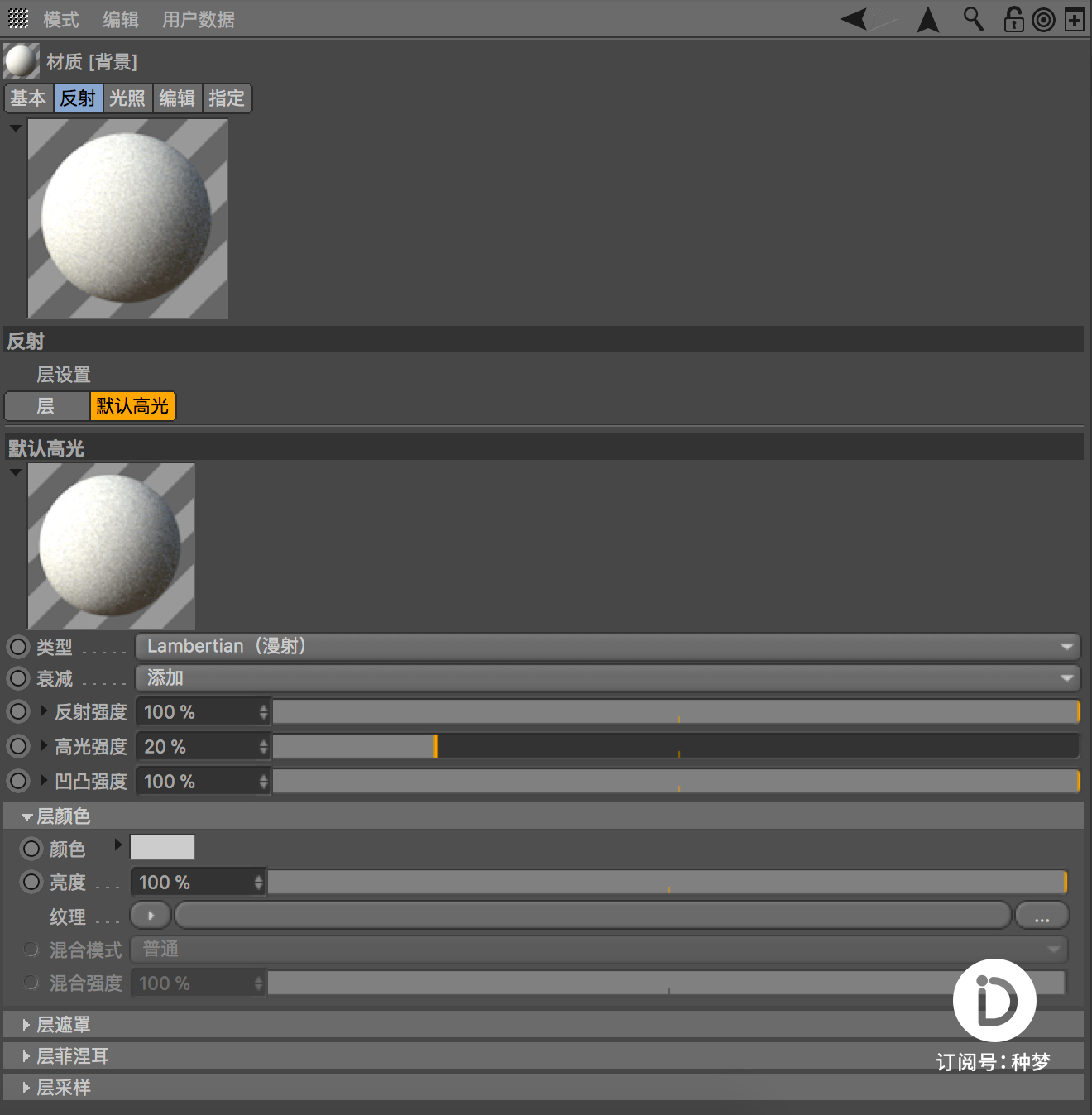This screenshot has width=1092, height=1115.
Task: Open the 衰减 添加 dropdown
Action: (608, 678)
